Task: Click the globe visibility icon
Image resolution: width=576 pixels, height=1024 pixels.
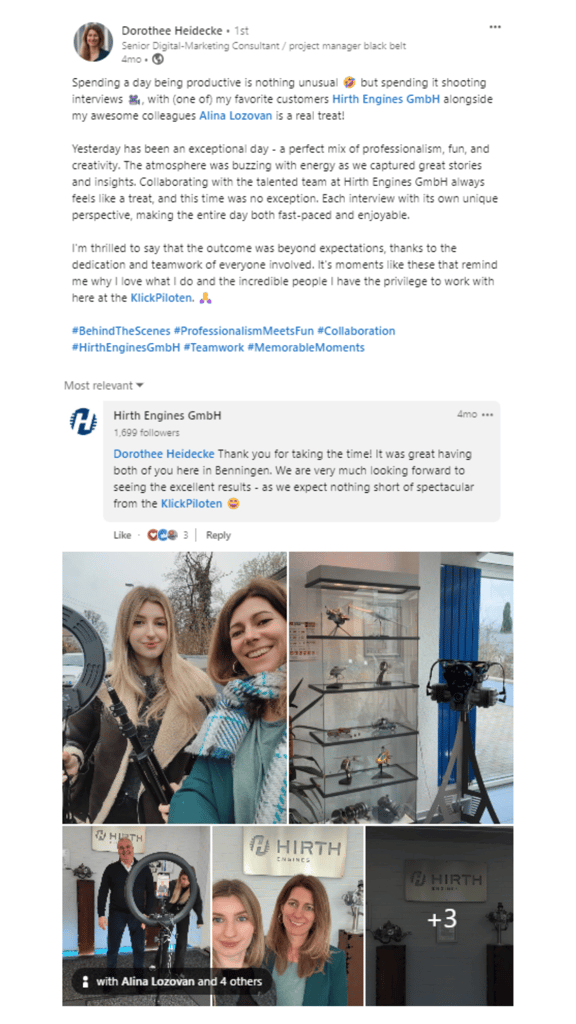Action: tap(157, 59)
